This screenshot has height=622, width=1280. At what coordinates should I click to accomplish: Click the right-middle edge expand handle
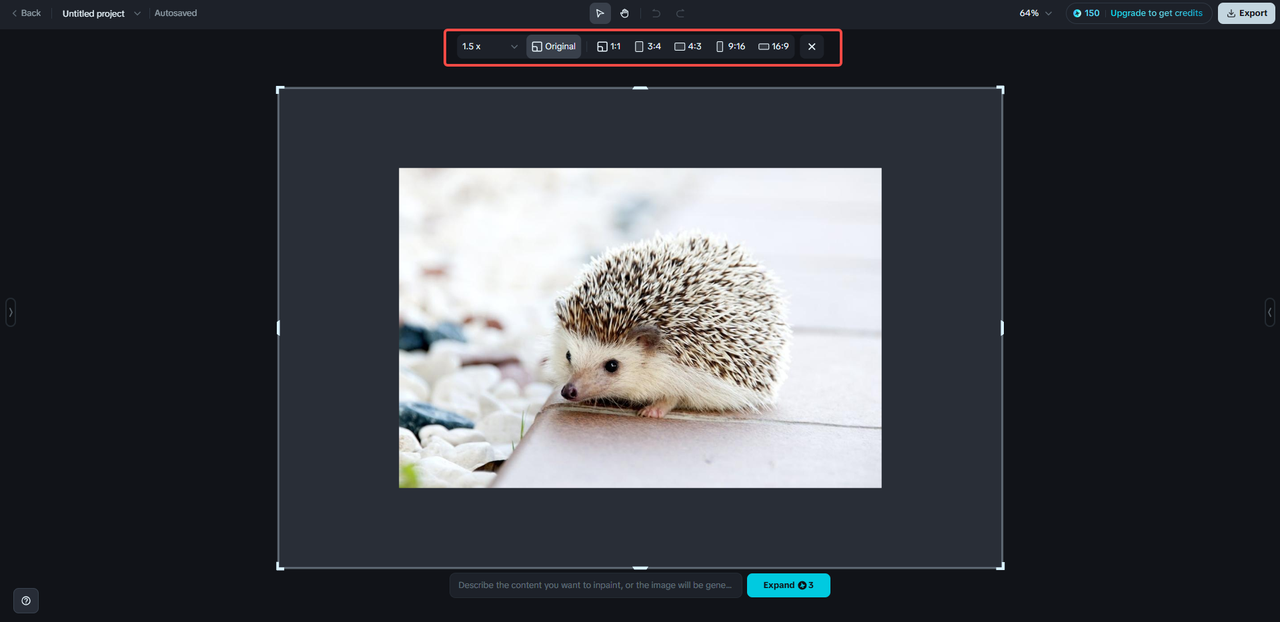1002,328
